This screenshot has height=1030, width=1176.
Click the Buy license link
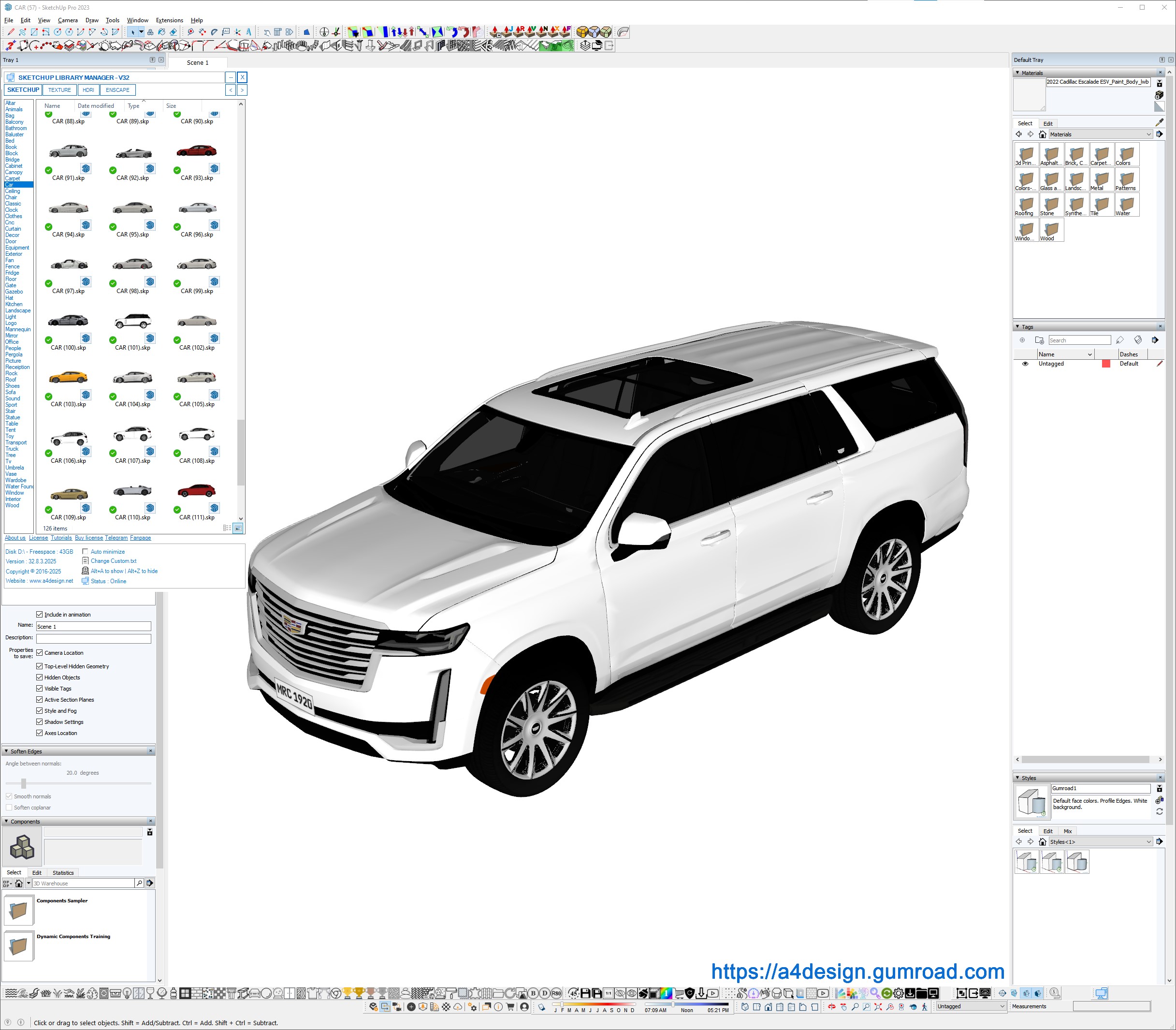tap(88, 538)
